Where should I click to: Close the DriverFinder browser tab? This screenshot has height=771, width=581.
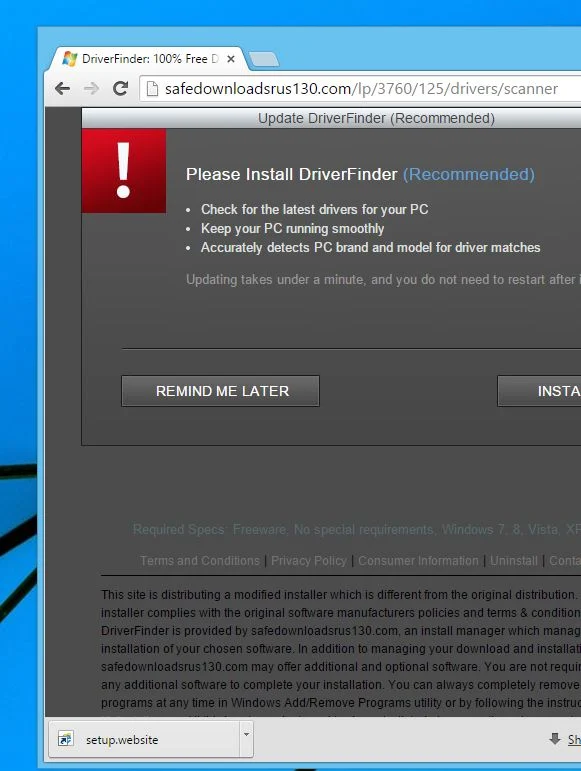tap(231, 59)
